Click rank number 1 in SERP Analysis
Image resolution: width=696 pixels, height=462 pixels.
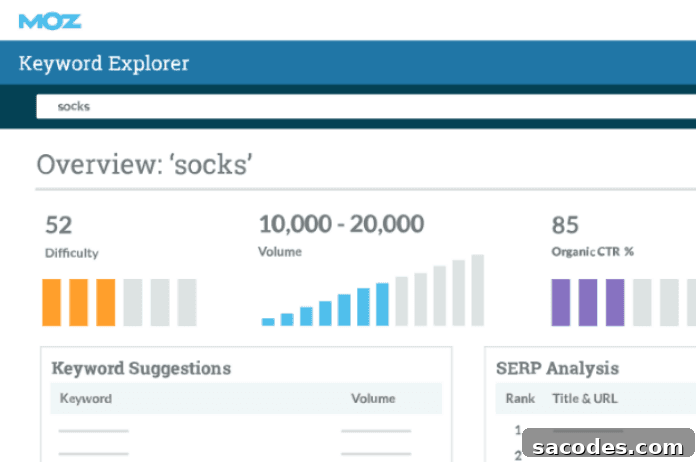click(x=518, y=430)
